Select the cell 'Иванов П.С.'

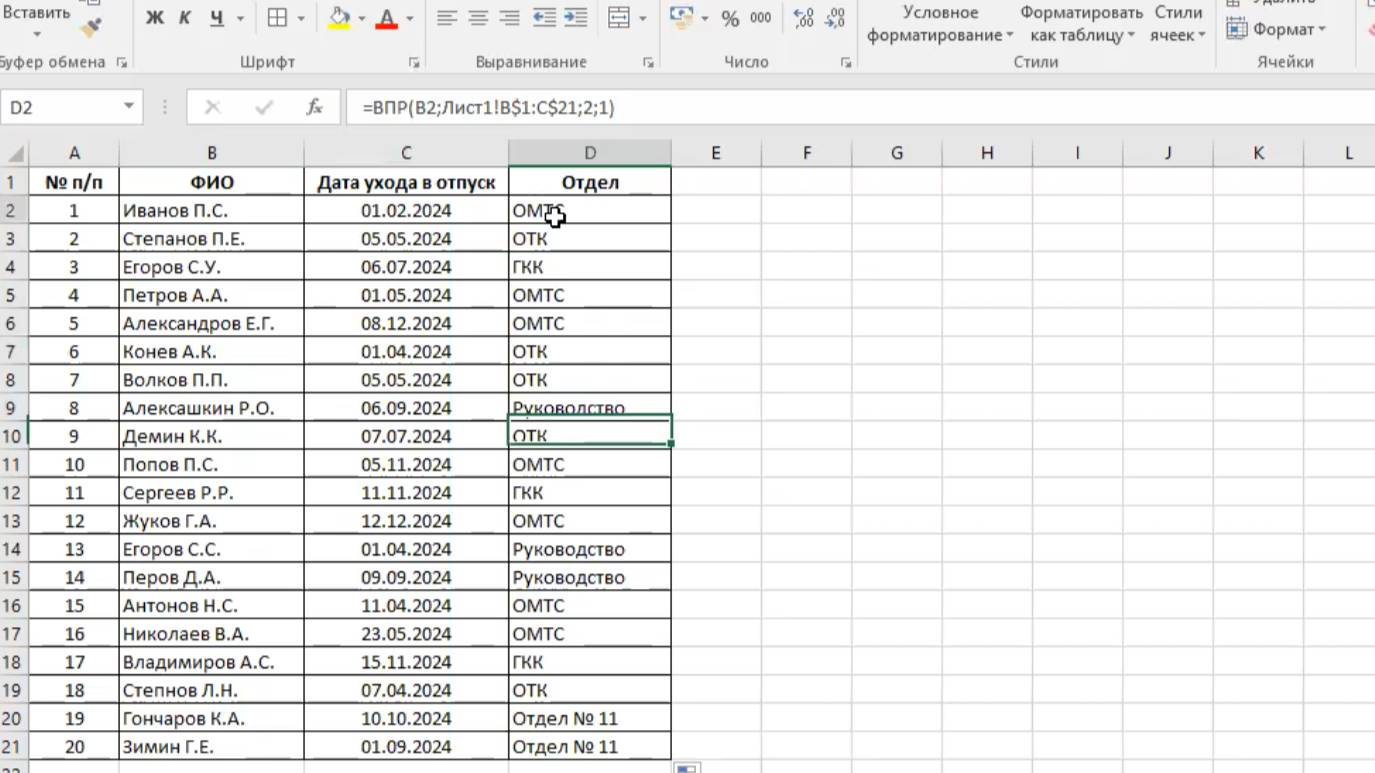[x=211, y=210]
